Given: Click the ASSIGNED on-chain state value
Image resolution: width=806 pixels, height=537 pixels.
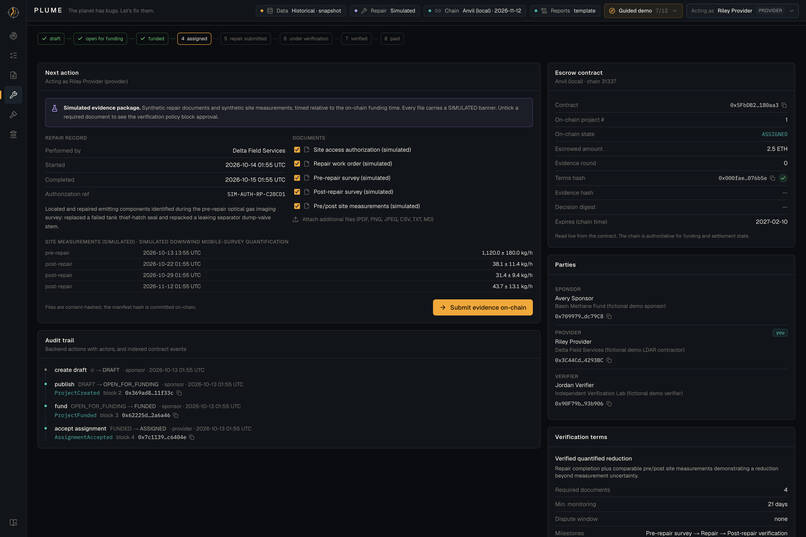Looking at the screenshot, I should tap(774, 135).
